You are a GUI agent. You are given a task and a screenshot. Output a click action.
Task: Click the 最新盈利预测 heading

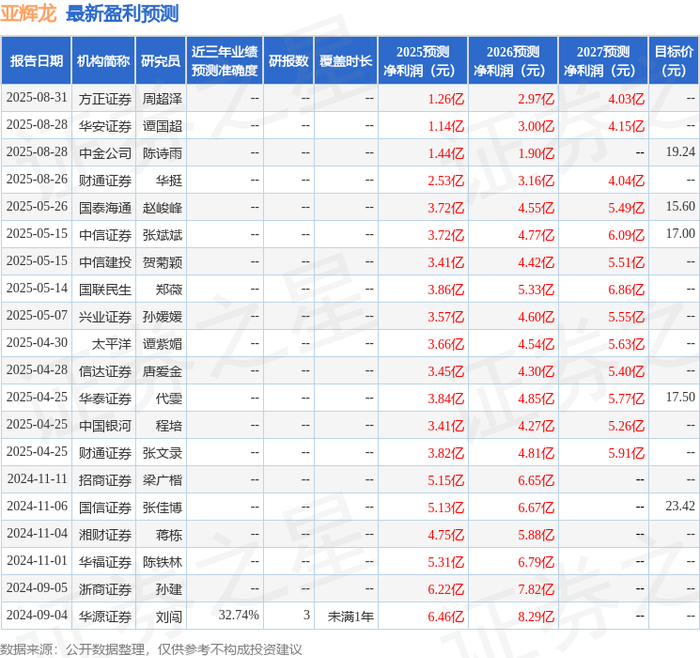tap(122, 13)
